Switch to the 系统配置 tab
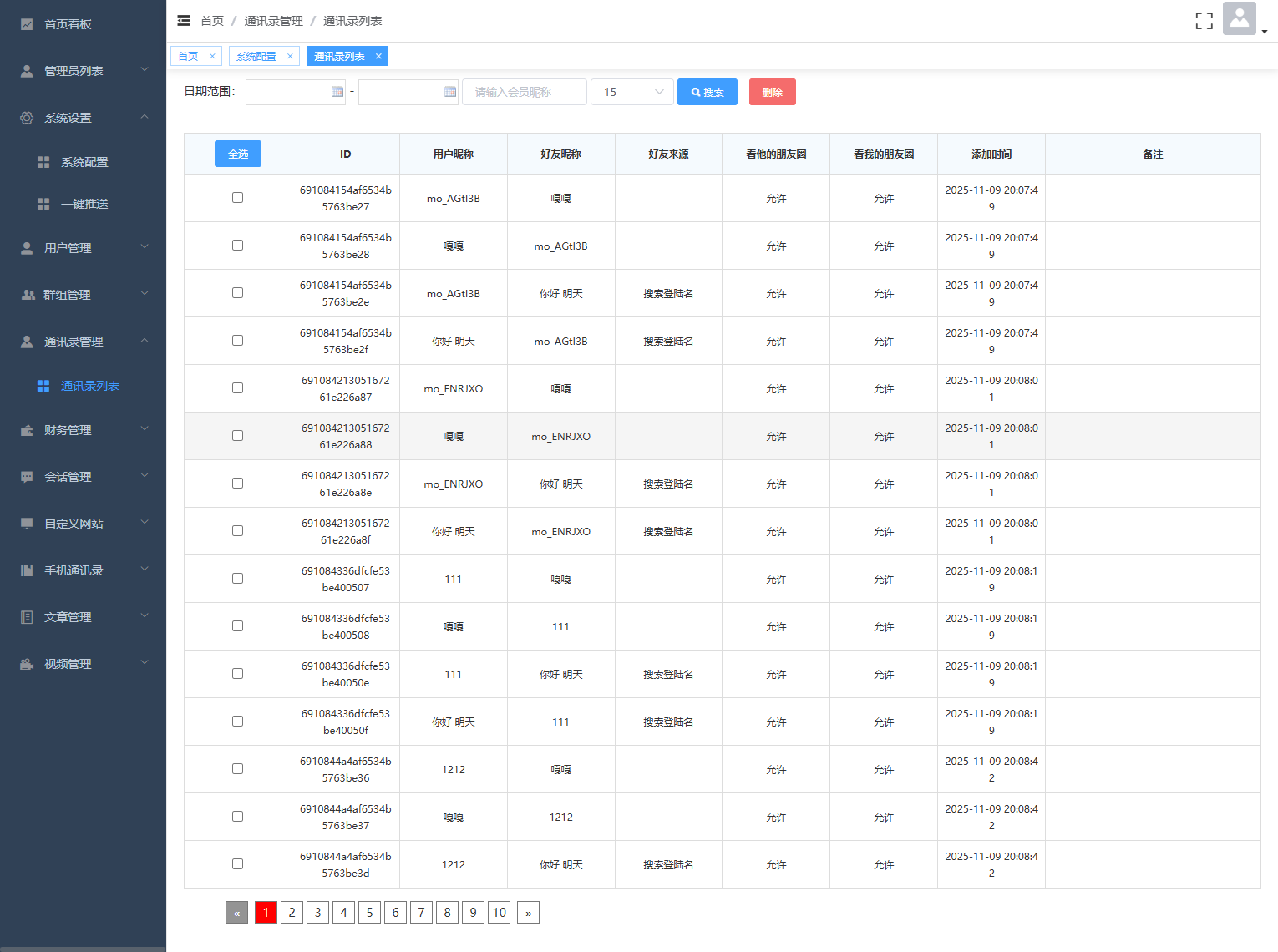The width and height of the screenshot is (1278, 952). [256, 56]
